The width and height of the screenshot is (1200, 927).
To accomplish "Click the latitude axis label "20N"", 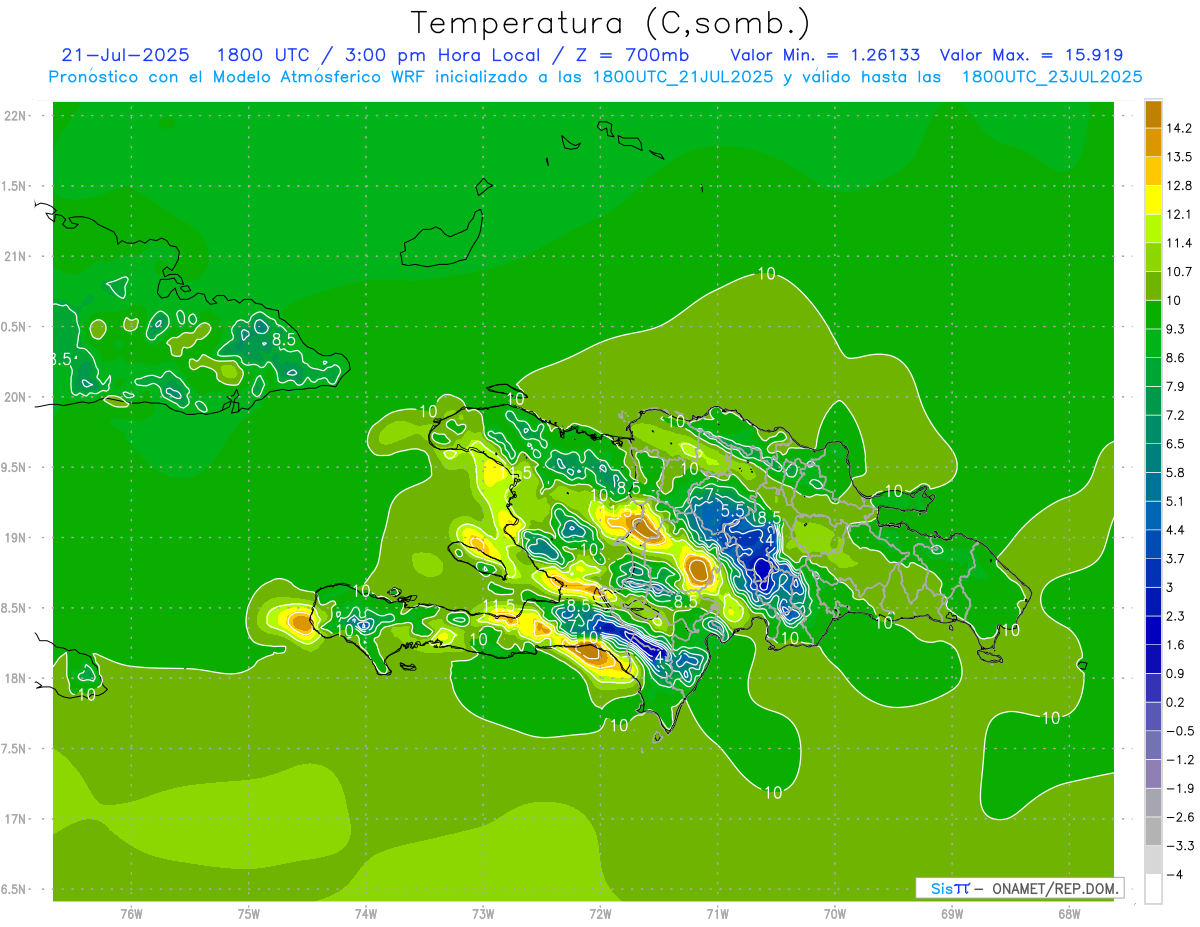I will 15,397.
